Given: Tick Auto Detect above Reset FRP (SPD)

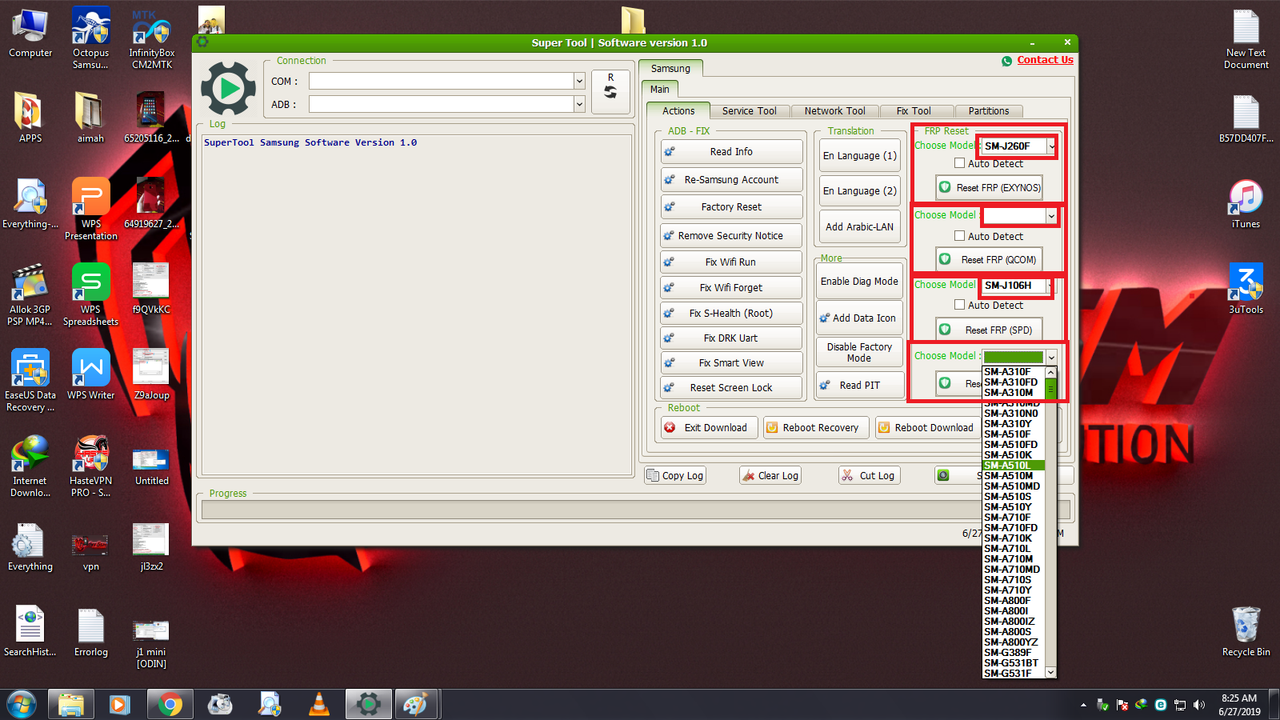Looking at the screenshot, I should click(960, 305).
